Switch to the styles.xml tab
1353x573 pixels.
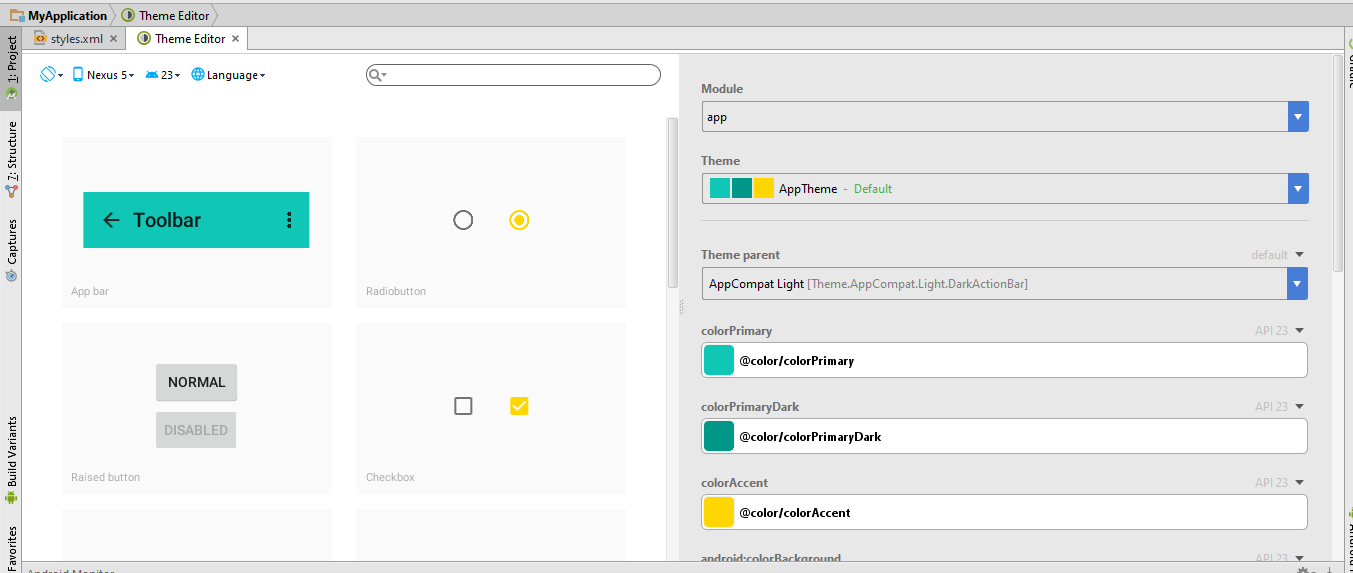(75, 39)
